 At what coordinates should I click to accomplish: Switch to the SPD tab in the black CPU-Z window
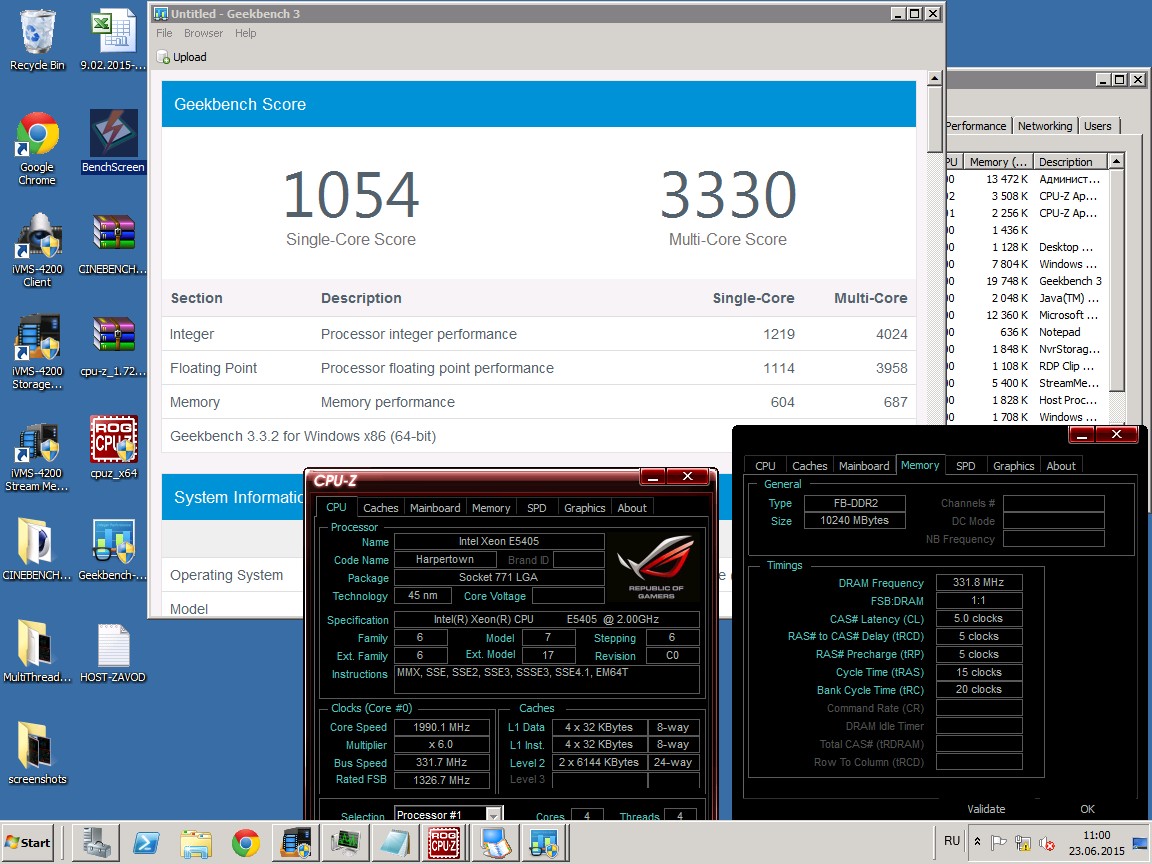pos(965,466)
